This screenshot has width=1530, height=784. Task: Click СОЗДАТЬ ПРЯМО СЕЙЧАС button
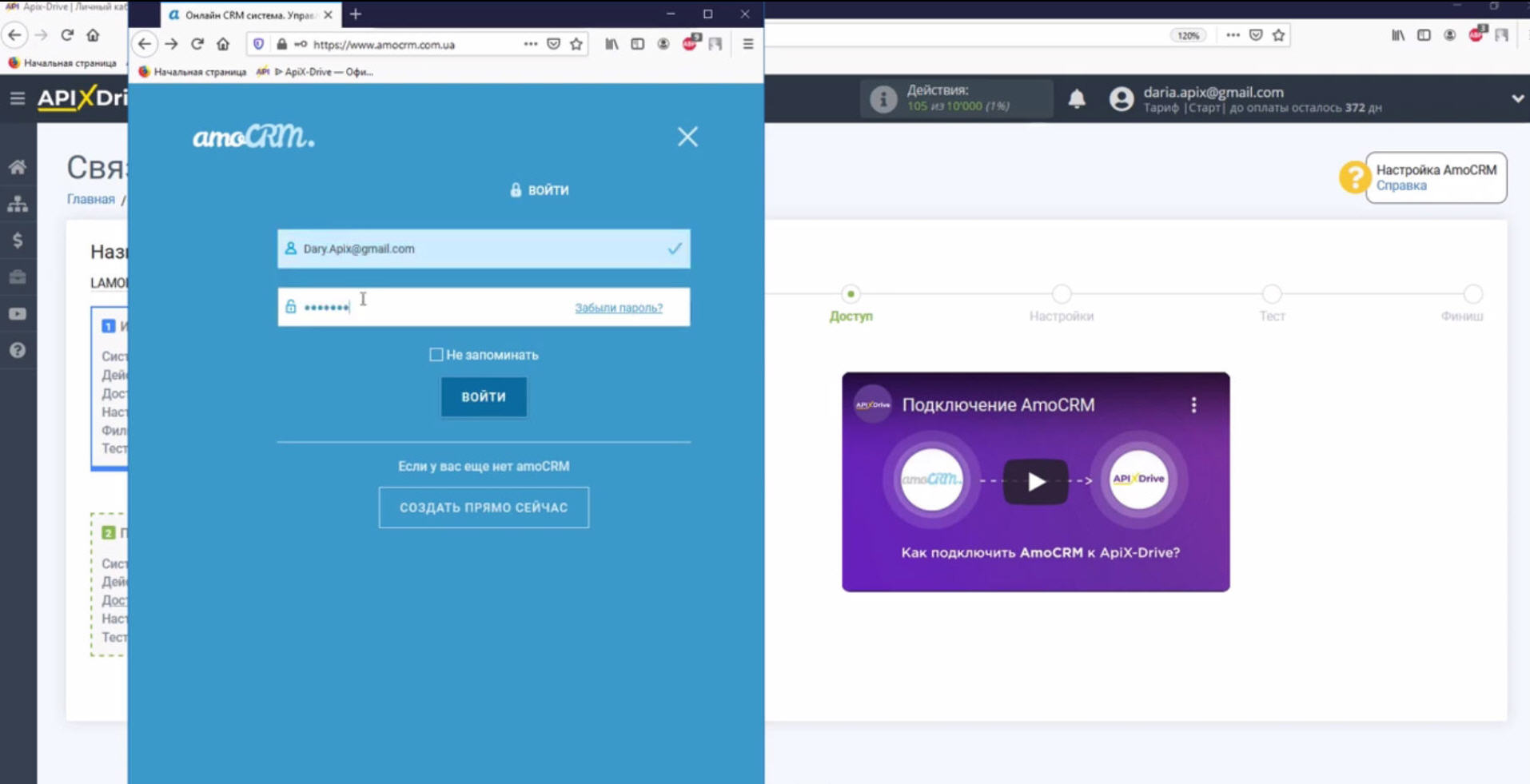point(484,507)
